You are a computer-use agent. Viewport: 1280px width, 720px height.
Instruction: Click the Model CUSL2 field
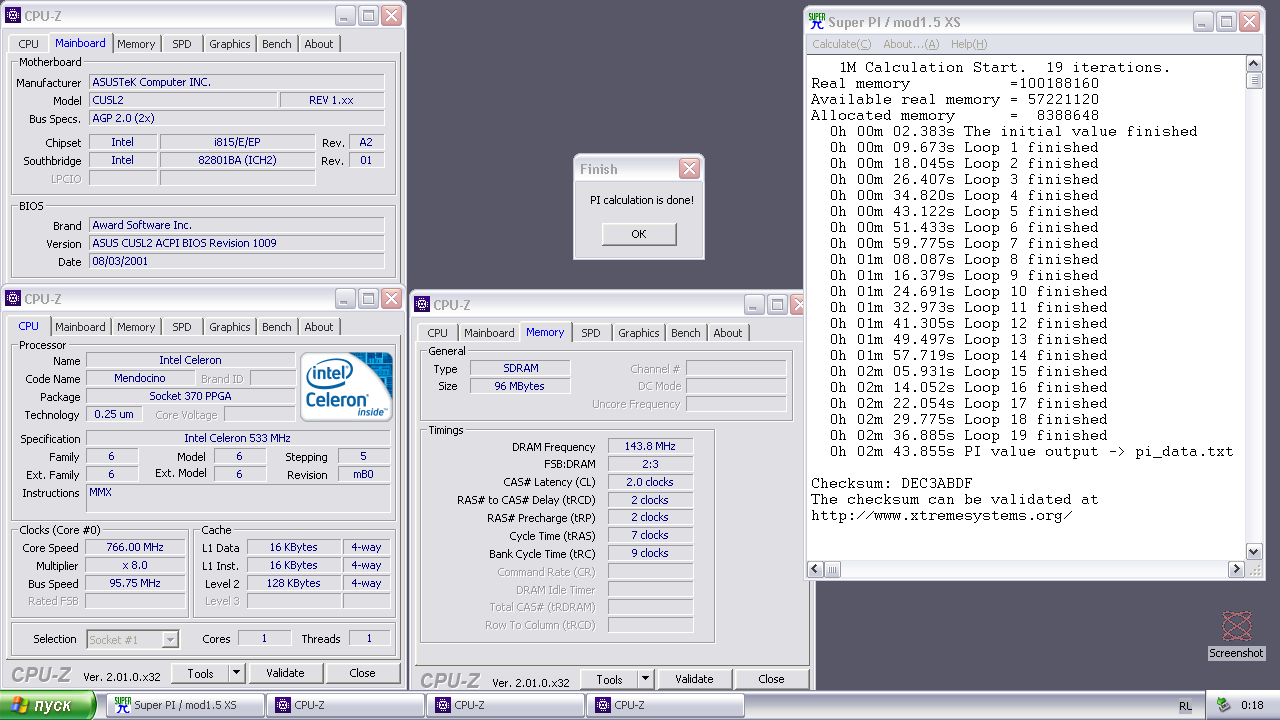tap(183, 100)
